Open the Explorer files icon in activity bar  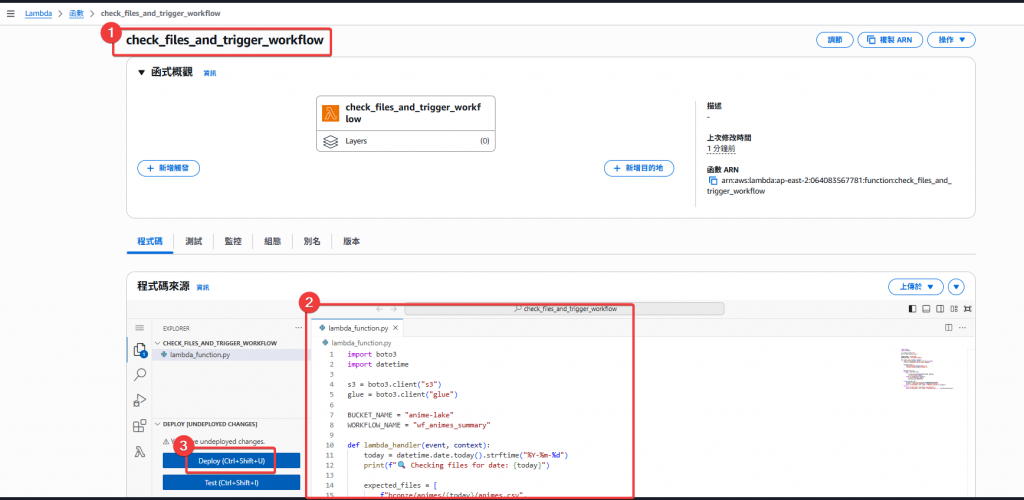pos(140,351)
